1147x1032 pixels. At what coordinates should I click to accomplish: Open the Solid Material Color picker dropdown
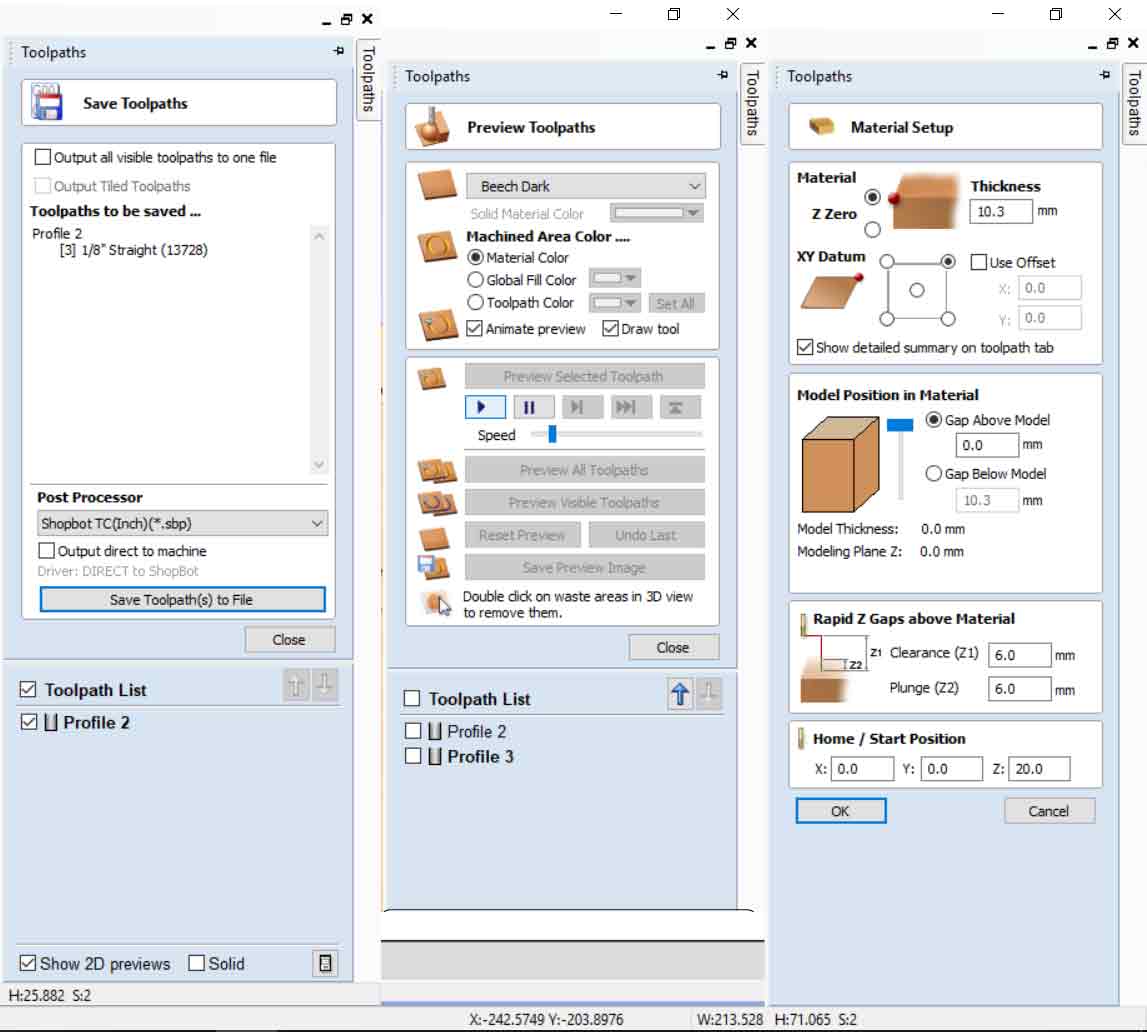[656, 213]
